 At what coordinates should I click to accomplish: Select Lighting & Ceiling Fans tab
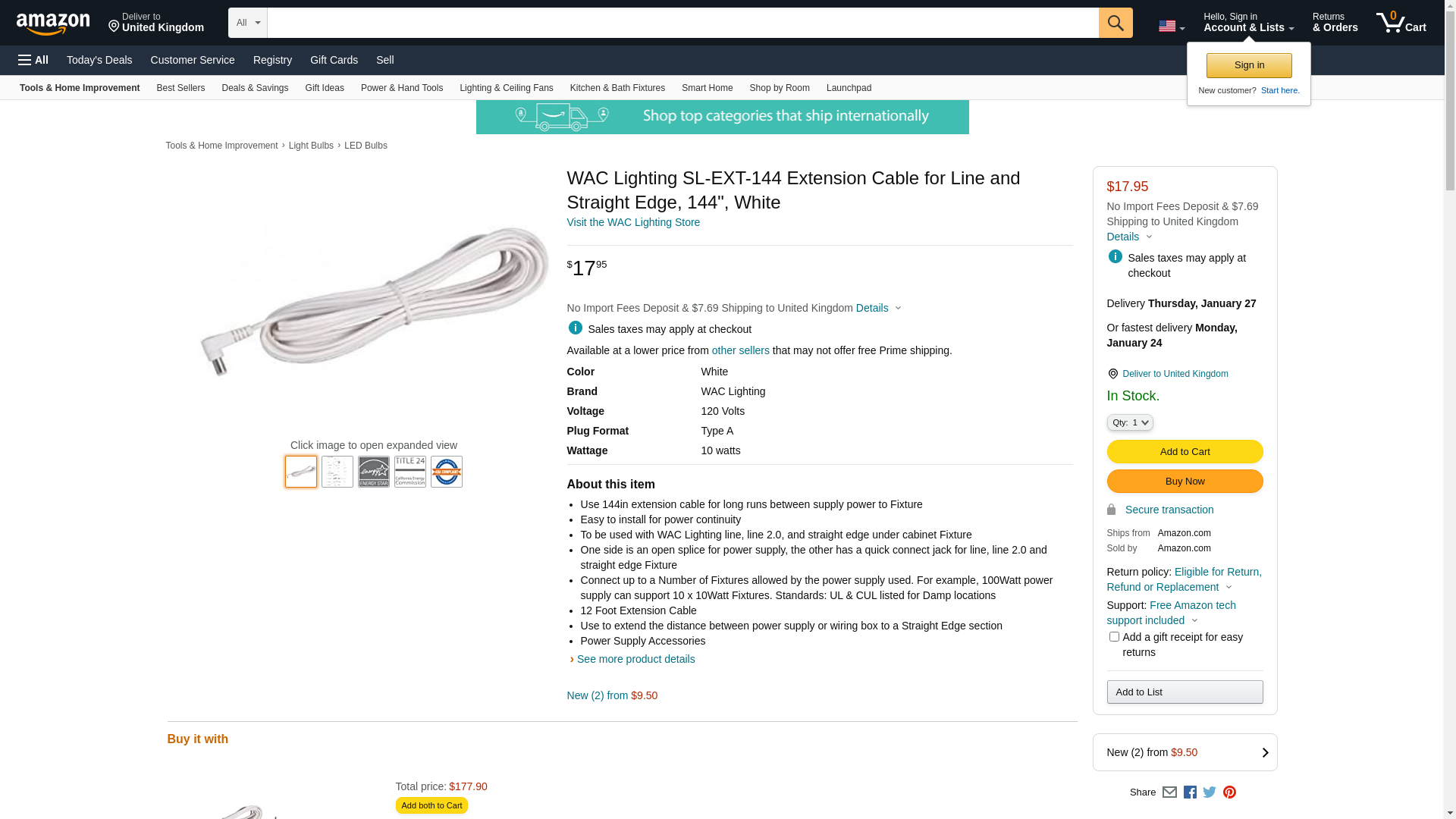click(x=506, y=88)
